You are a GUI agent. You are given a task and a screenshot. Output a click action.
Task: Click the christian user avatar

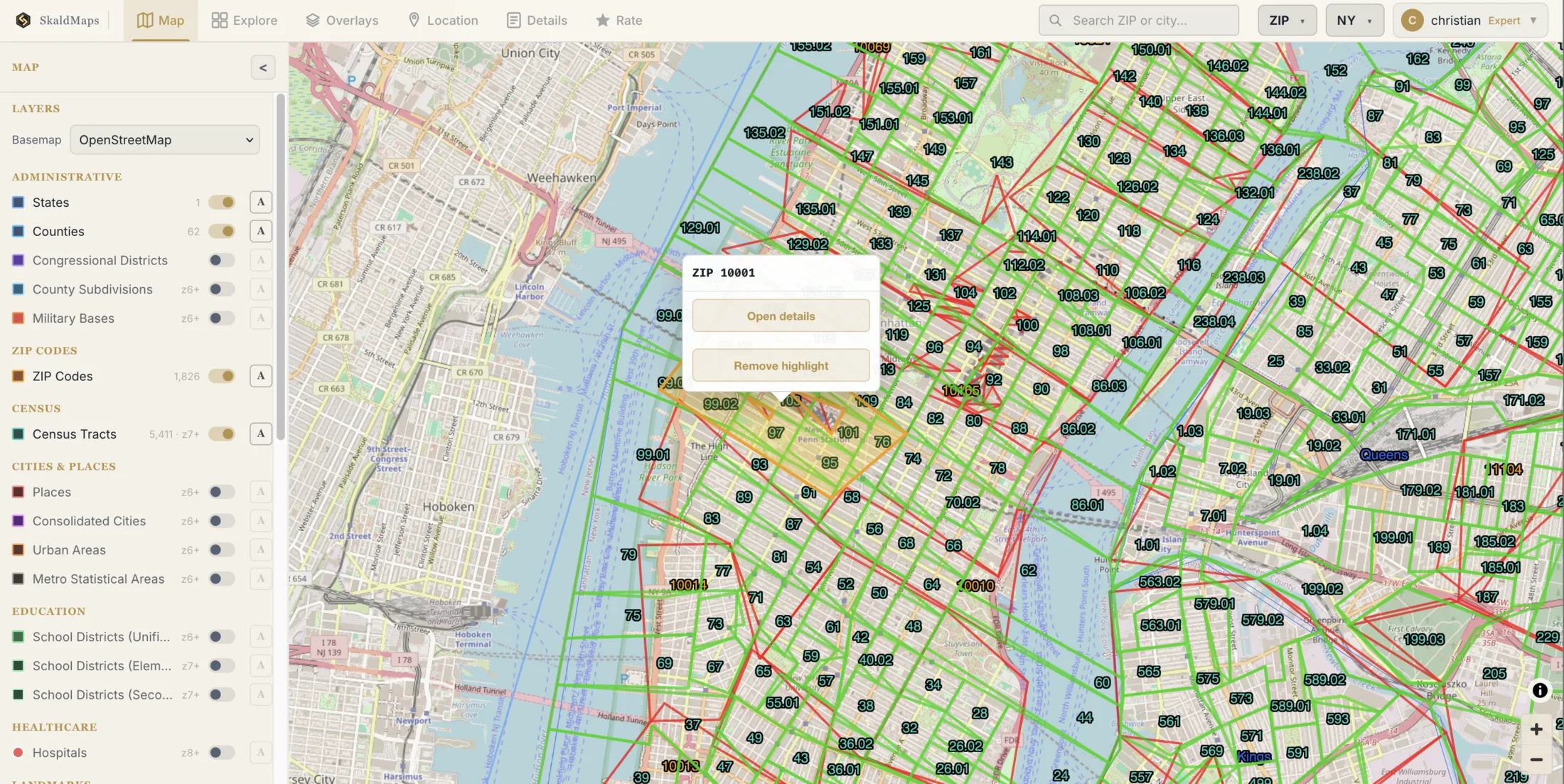(x=1412, y=21)
